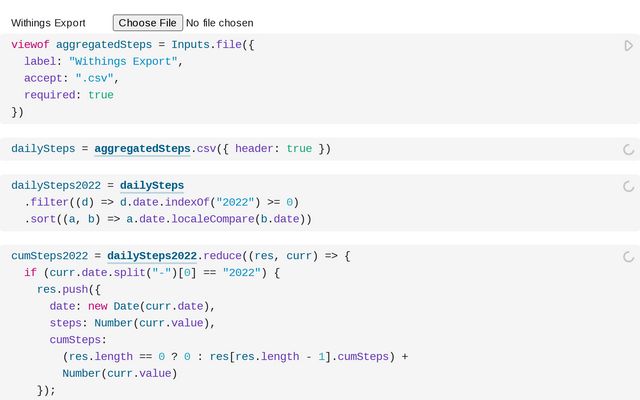Click the res.push({ code line

[x=70, y=289]
